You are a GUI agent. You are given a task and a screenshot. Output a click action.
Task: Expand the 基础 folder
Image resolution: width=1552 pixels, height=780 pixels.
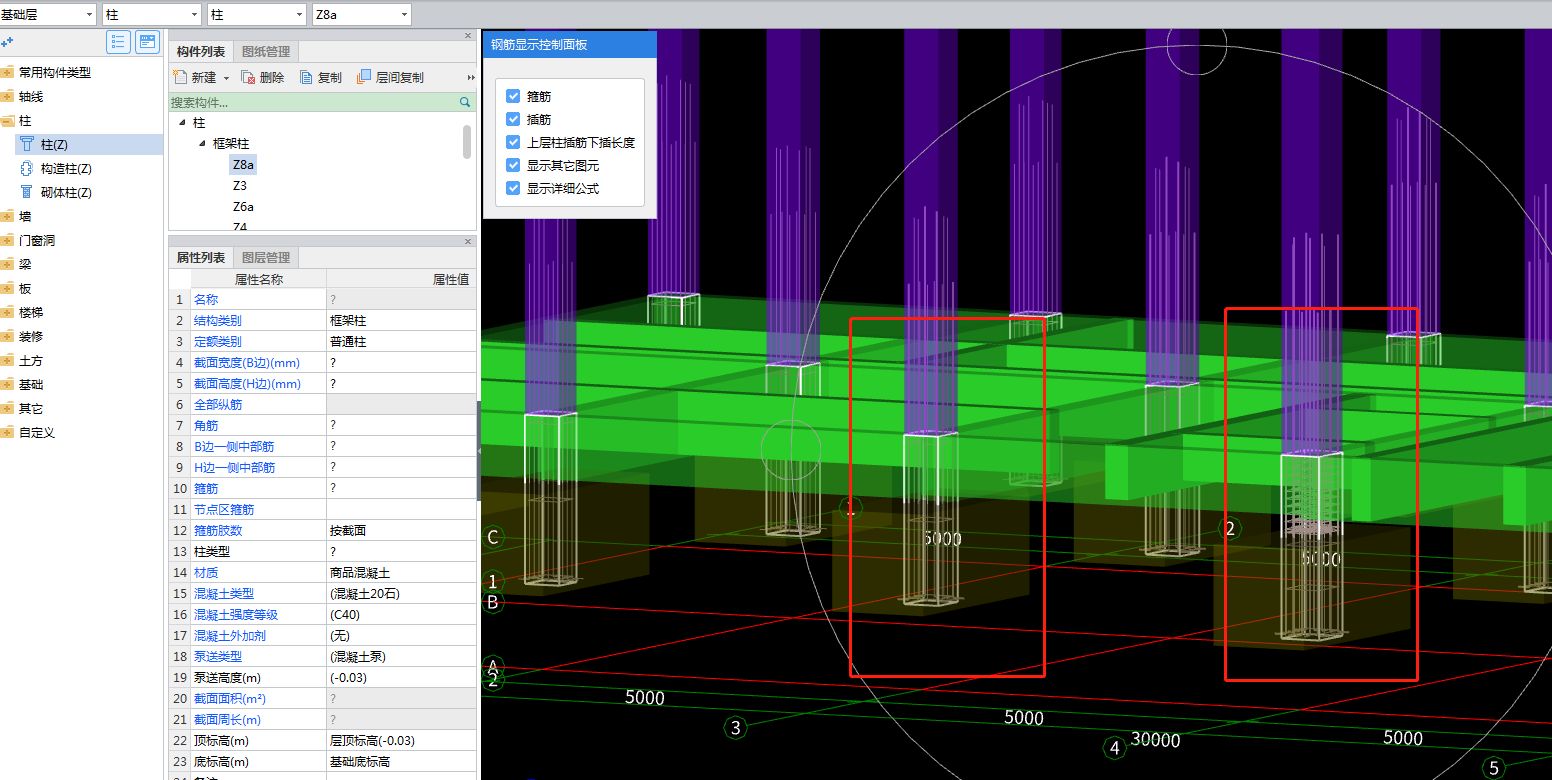7,384
